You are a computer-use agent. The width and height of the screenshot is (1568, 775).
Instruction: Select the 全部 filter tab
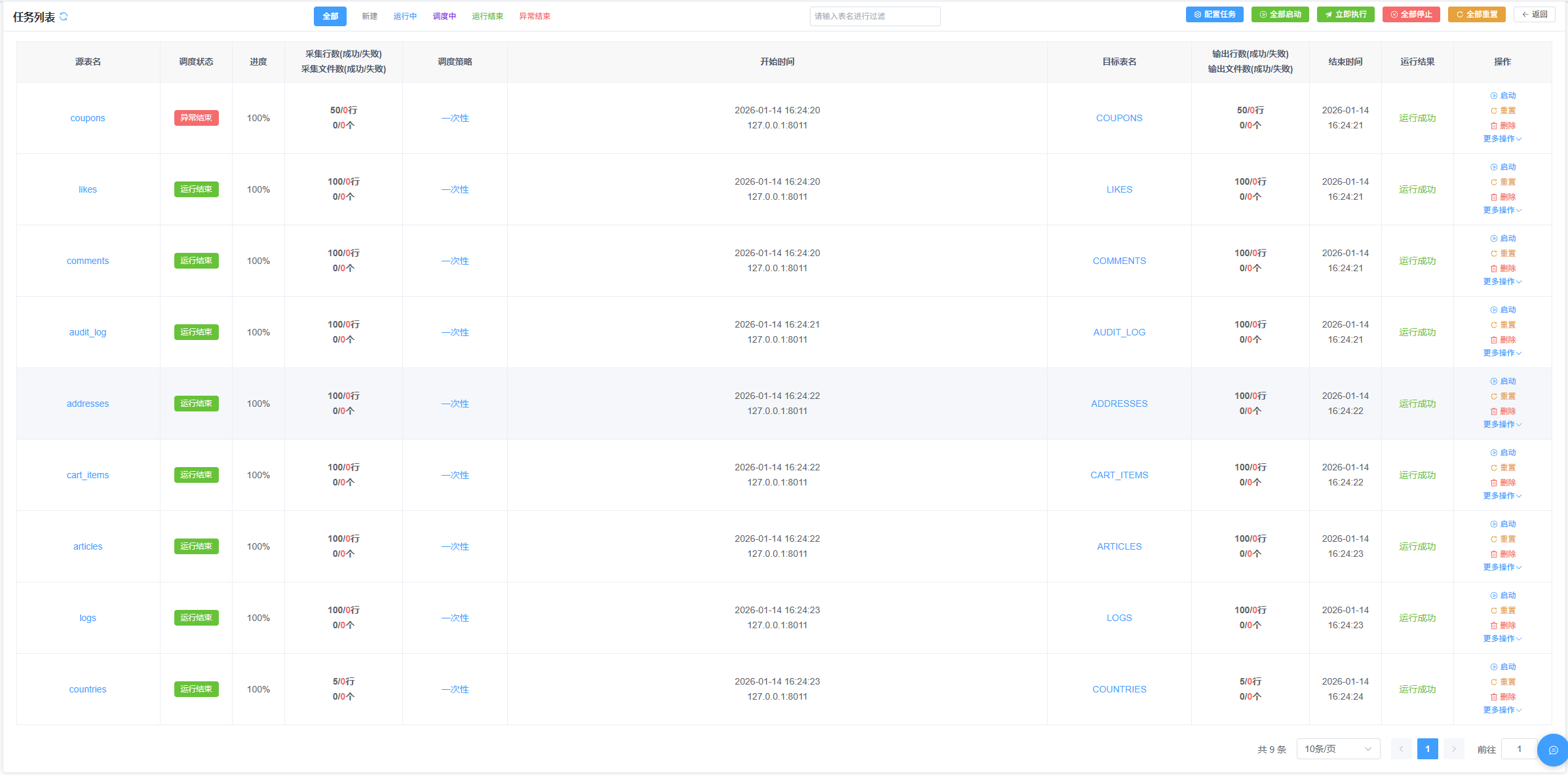tap(330, 16)
